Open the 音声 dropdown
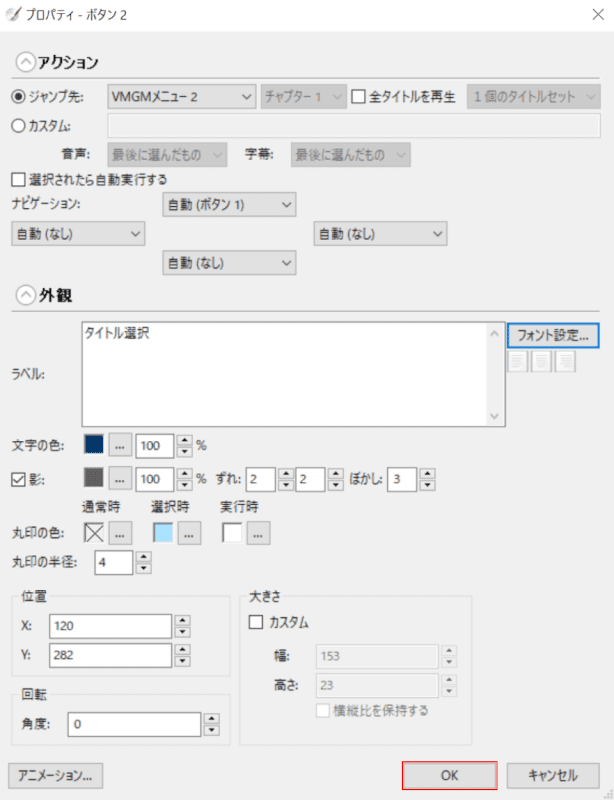Image resolution: width=614 pixels, height=800 pixels. coord(167,155)
